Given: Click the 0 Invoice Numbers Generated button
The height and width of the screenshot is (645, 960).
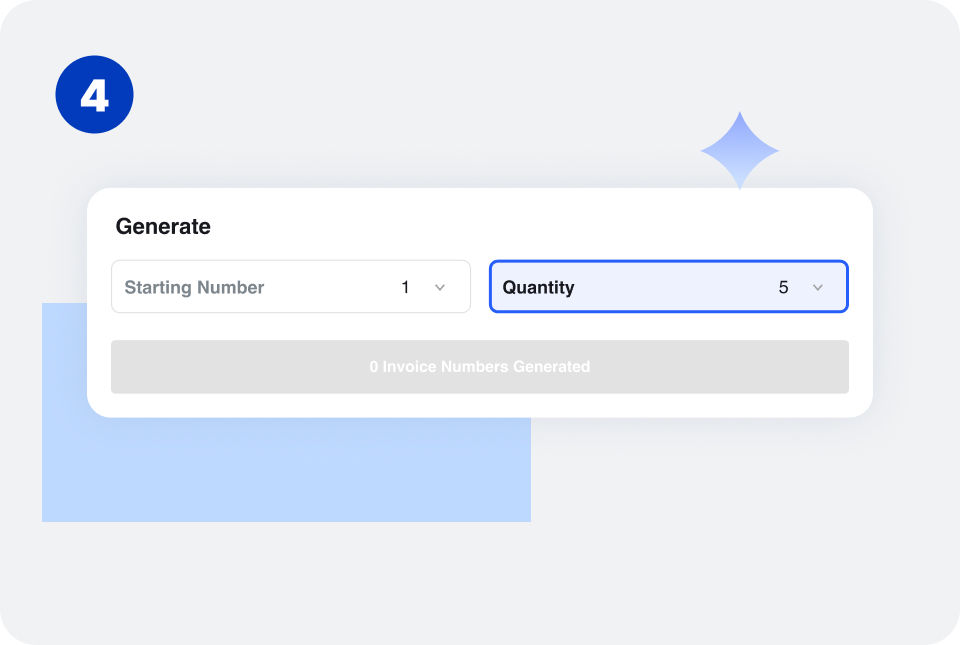Looking at the screenshot, I should tap(480, 367).
